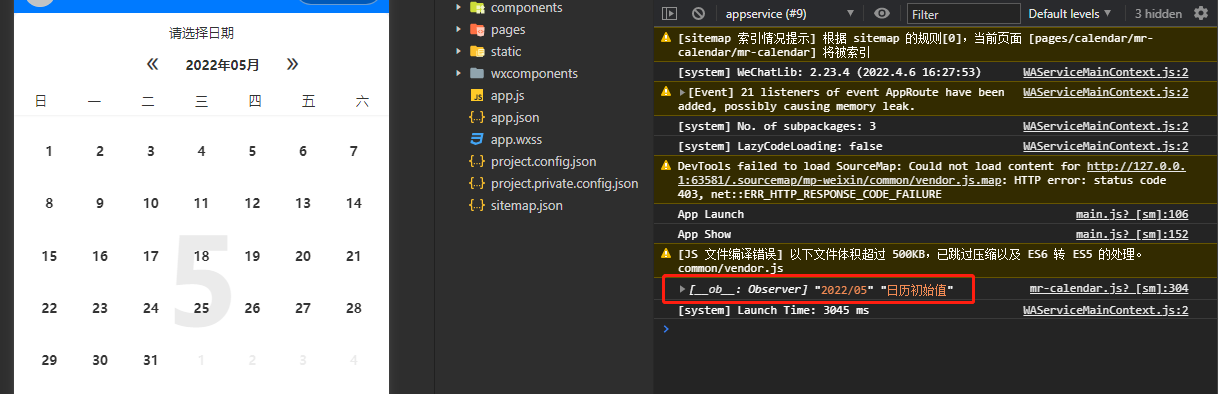Click the wxcomponents folder icon
This screenshot has height=394, width=1218.
(477, 74)
